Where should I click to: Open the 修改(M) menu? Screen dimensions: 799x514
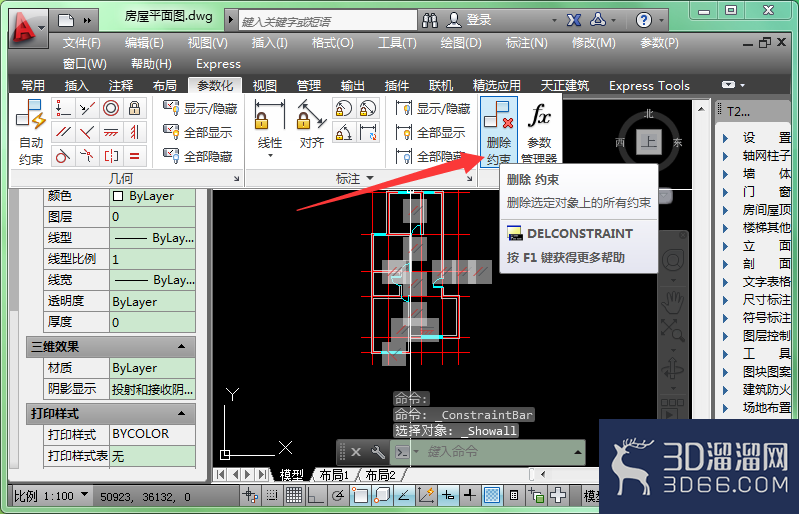point(594,43)
